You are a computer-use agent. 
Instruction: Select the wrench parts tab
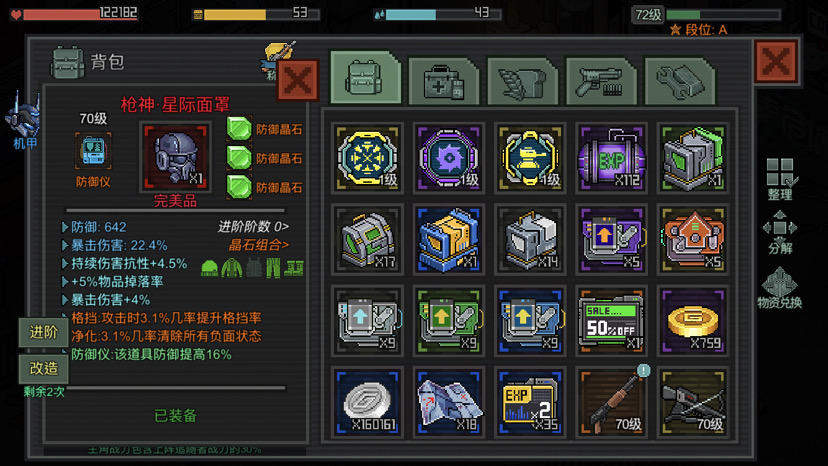click(x=680, y=81)
